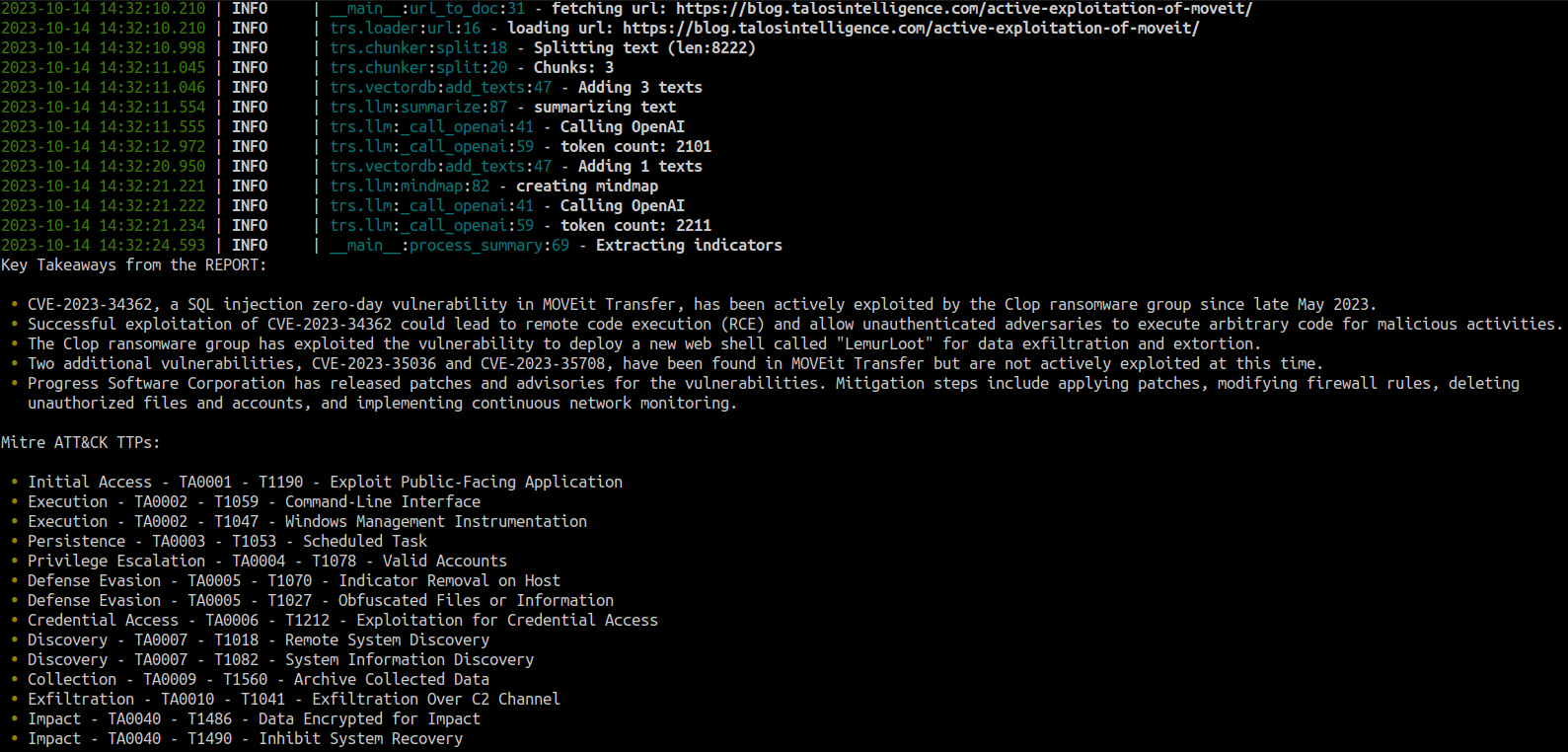Screen dimensions: 1568x752
Task: Click the "Chunks: 3" log message
Action: (573, 68)
